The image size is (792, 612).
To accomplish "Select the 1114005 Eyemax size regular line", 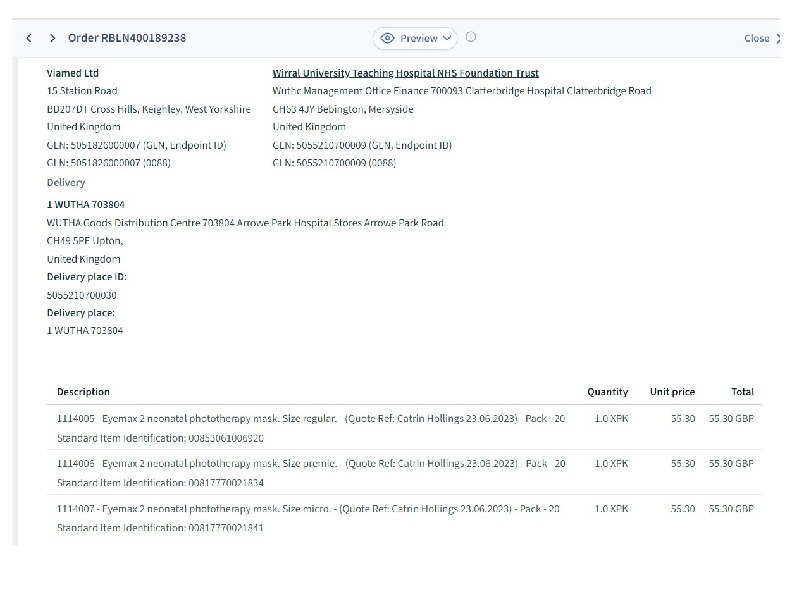I will click(310, 419).
